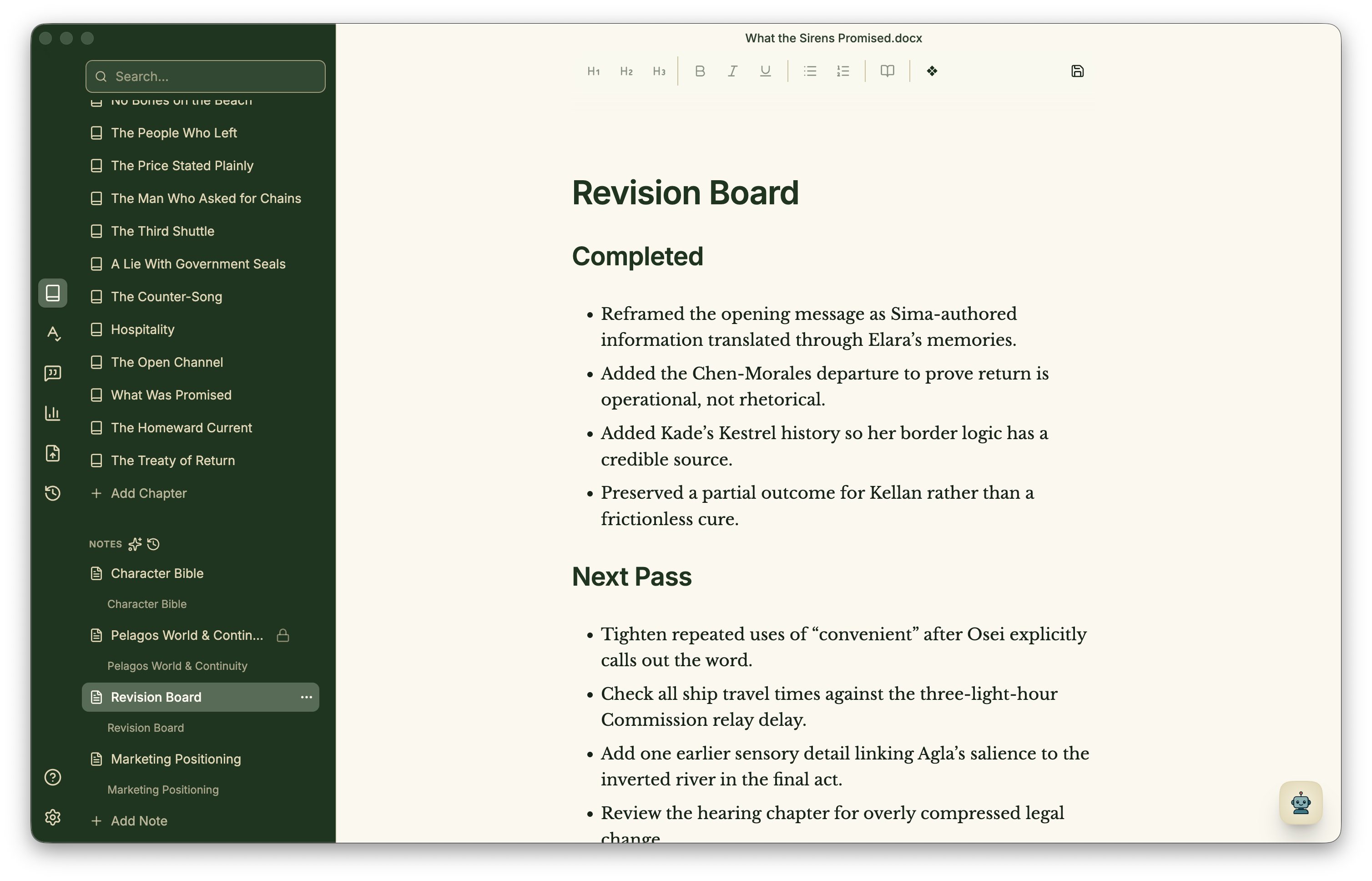Open chapter The Homeward Current
The image size is (1372, 881).
200,428
